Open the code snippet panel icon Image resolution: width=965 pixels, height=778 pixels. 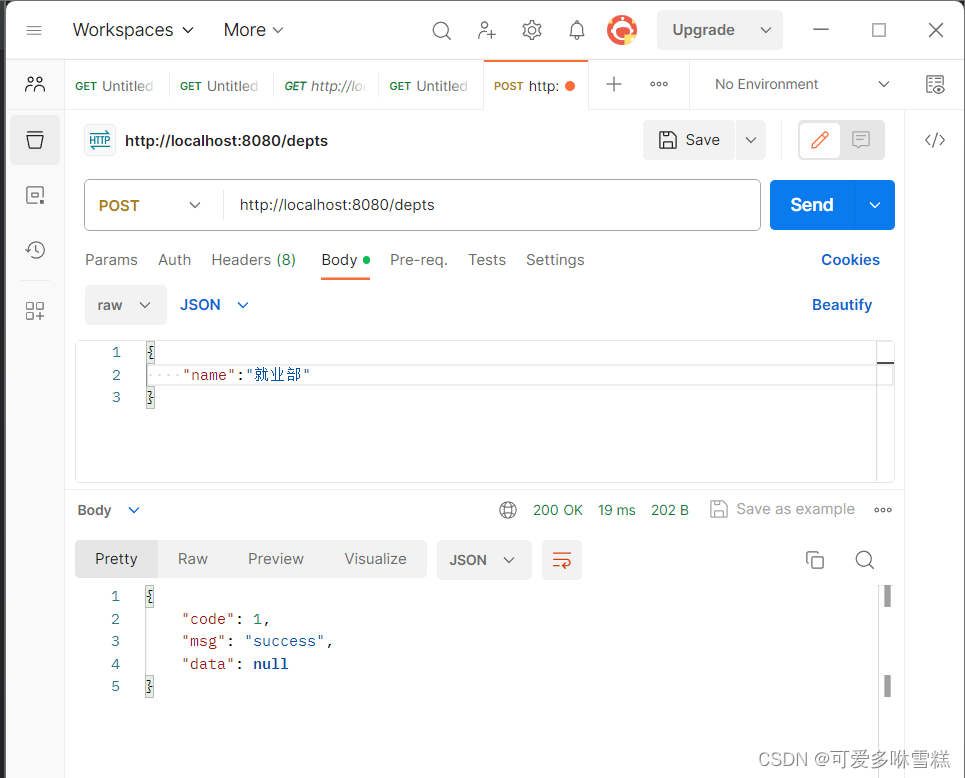(x=935, y=140)
